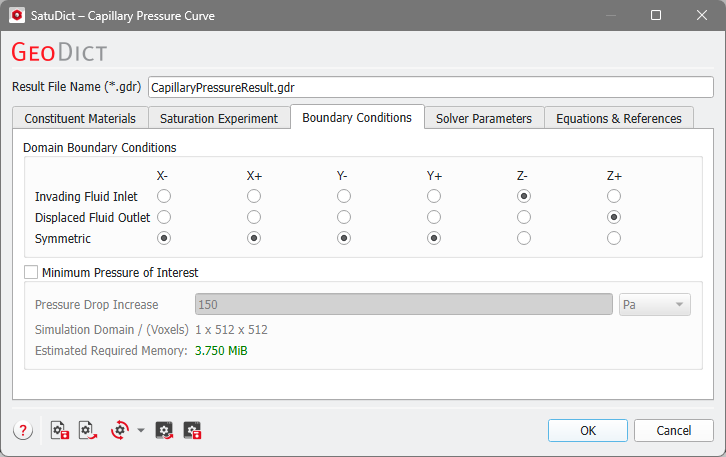Select Symmetric radio for Y+

pos(434,238)
